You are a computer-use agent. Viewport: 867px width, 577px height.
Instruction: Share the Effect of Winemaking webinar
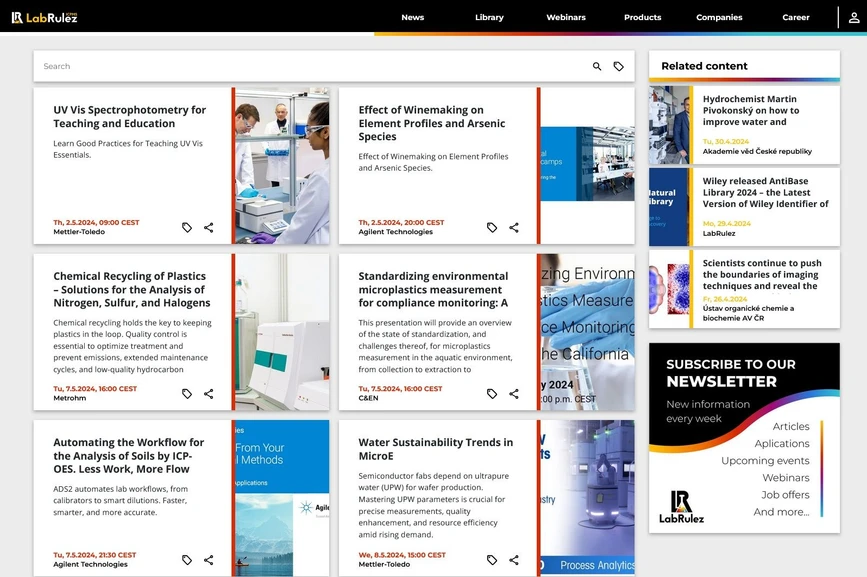tap(514, 227)
